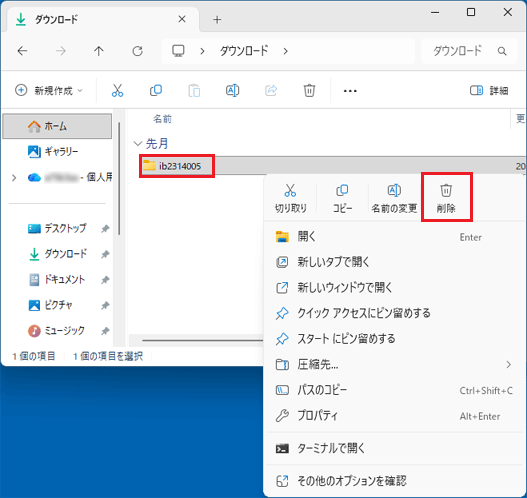Click the Cut scissors icon in the toolbar

pos(117,90)
